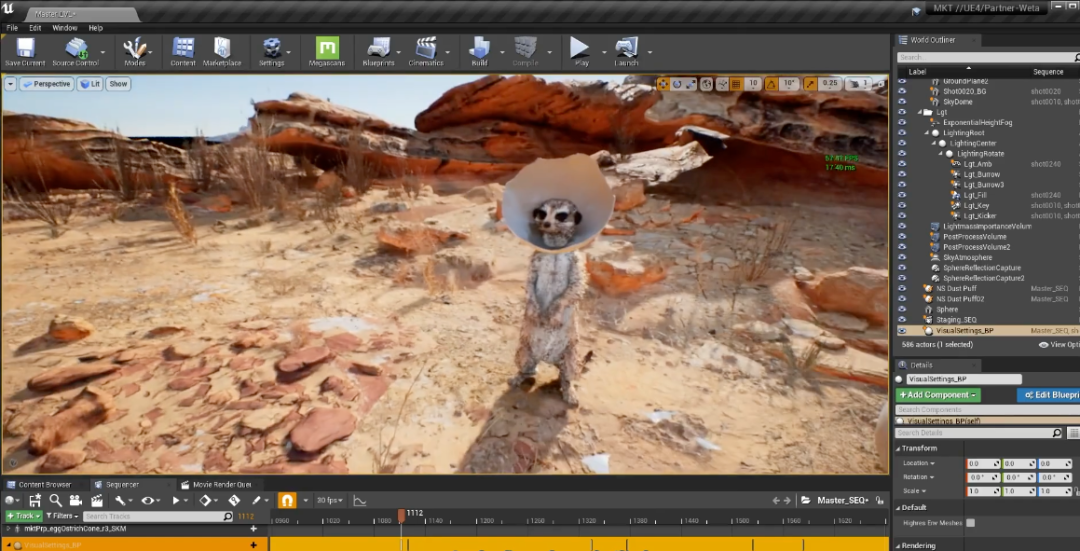Screen dimensions: 1080x551
Task: Open the Marketplace from the toolbar
Action: [x=222, y=47]
